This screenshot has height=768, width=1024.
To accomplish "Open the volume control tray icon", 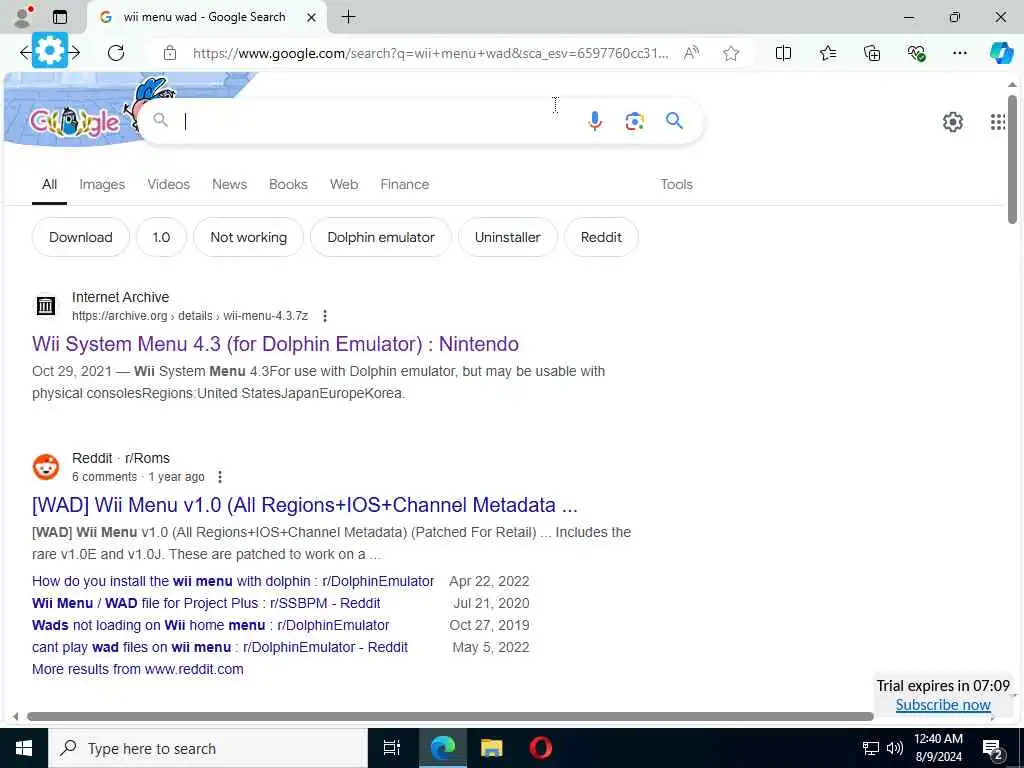I will [x=895, y=748].
